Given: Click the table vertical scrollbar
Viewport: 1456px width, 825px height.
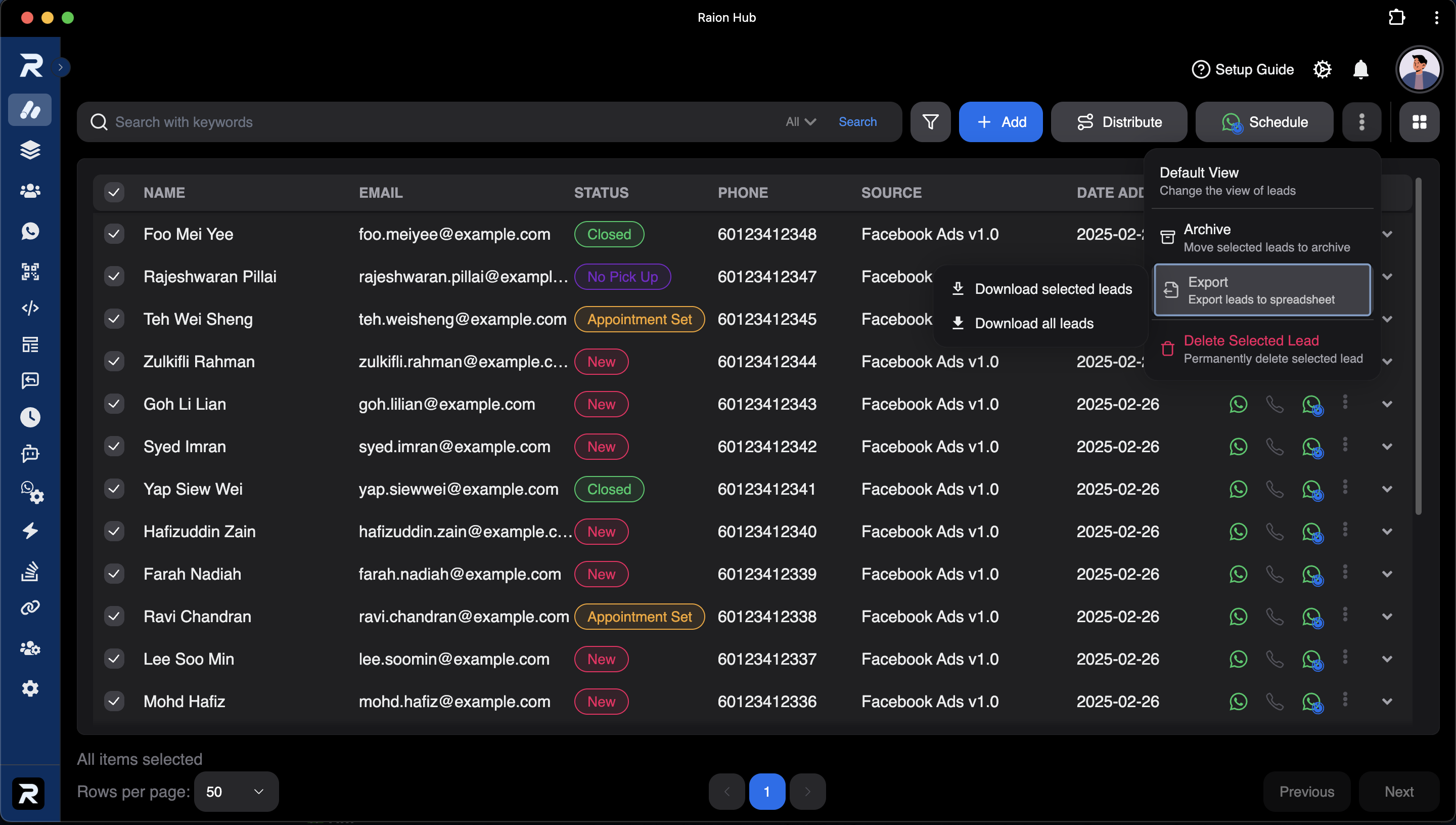Looking at the screenshot, I should (1418, 347).
